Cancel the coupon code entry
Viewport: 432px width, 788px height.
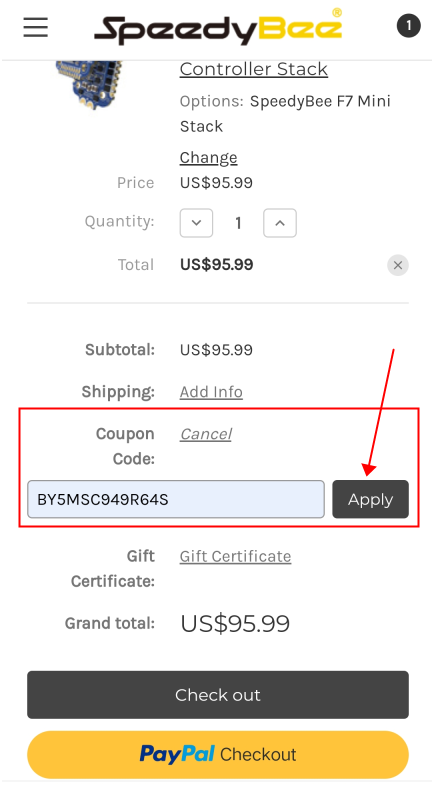point(206,434)
